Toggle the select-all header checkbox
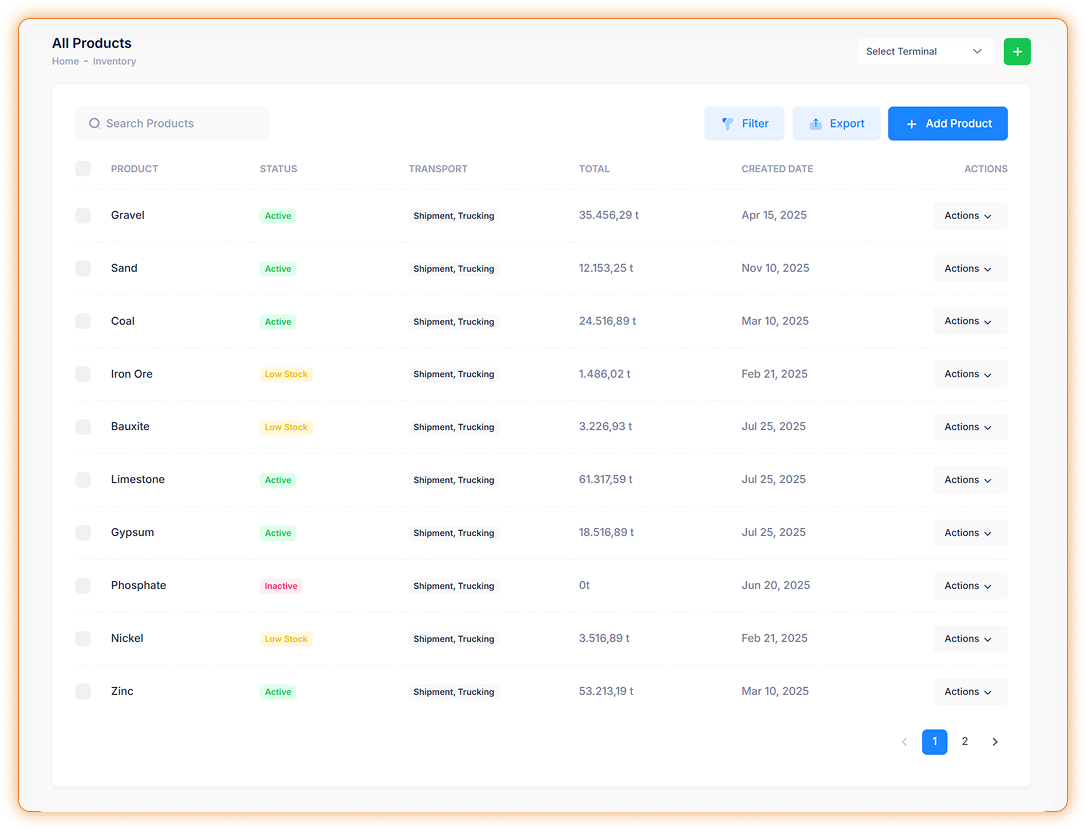This screenshot has width=1086, height=830. tap(83, 169)
